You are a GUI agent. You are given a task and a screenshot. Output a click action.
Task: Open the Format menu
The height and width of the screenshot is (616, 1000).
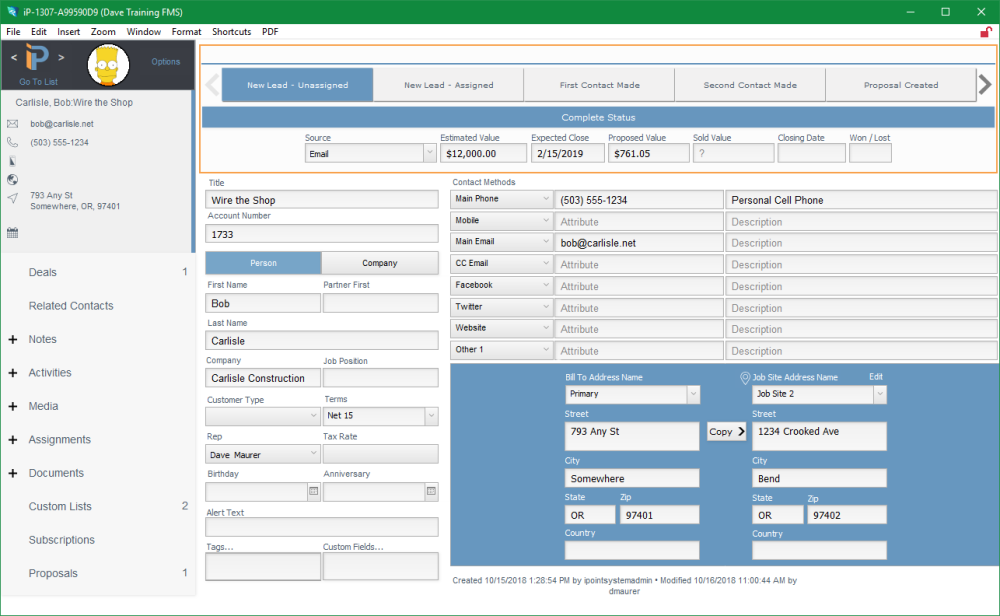pos(186,32)
